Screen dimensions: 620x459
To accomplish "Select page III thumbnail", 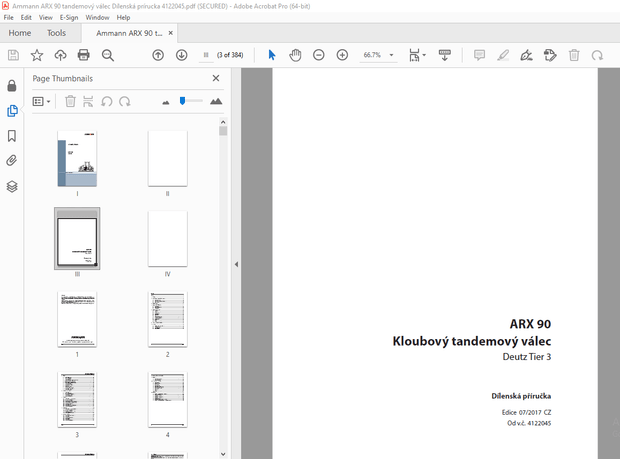I will [77, 238].
